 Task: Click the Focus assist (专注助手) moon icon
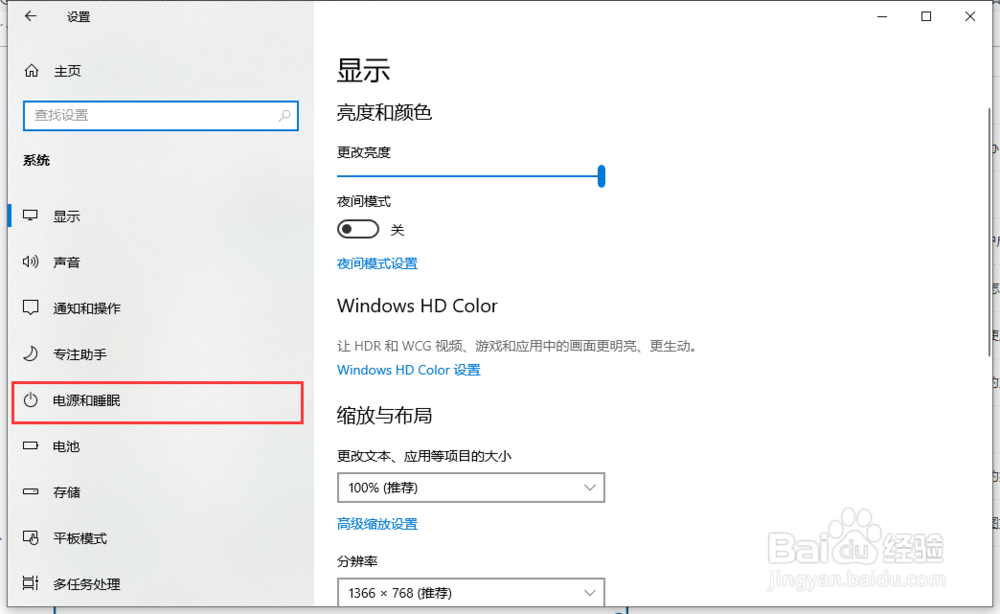[31, 354]
